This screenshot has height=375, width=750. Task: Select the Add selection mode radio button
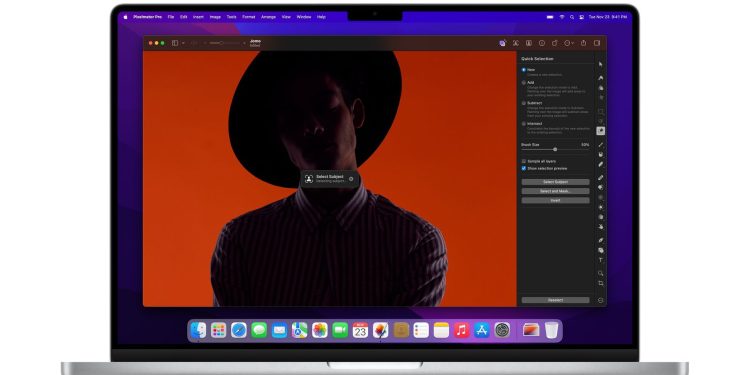pyautogui.click(x=524, y=83)
